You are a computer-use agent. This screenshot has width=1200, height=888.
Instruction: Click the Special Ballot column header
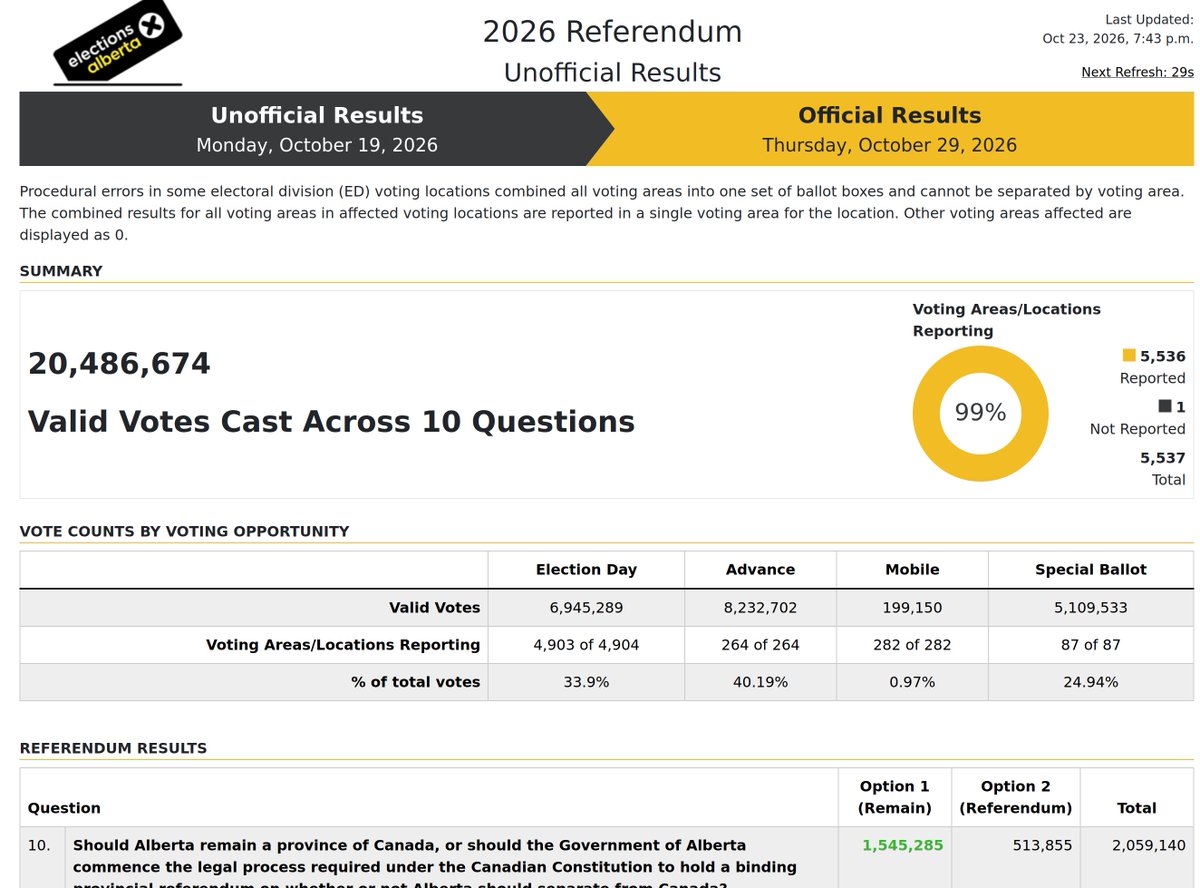click(1091, 569)
